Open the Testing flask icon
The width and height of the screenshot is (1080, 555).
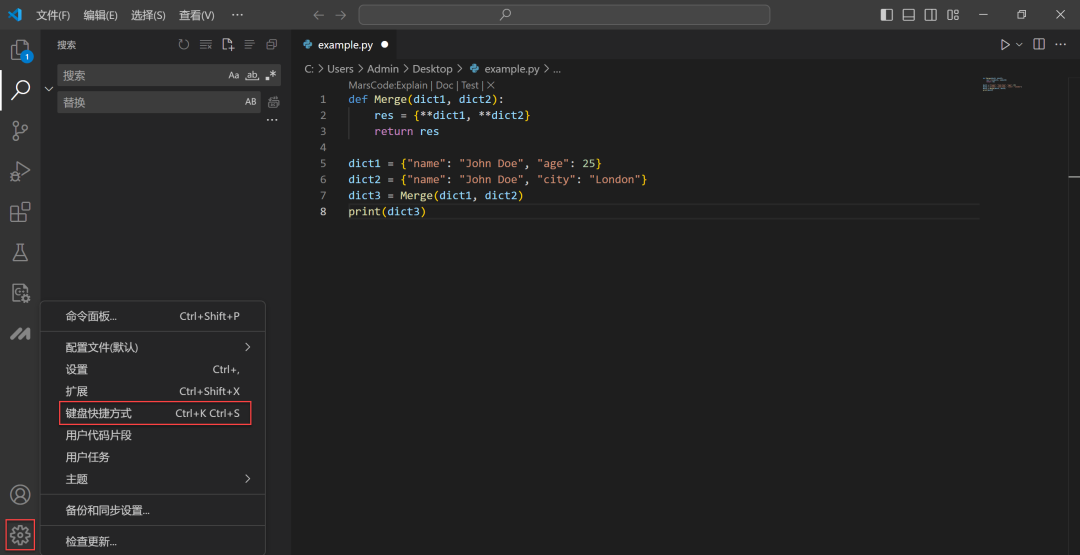pyautogui.click(x=20, y=252)
